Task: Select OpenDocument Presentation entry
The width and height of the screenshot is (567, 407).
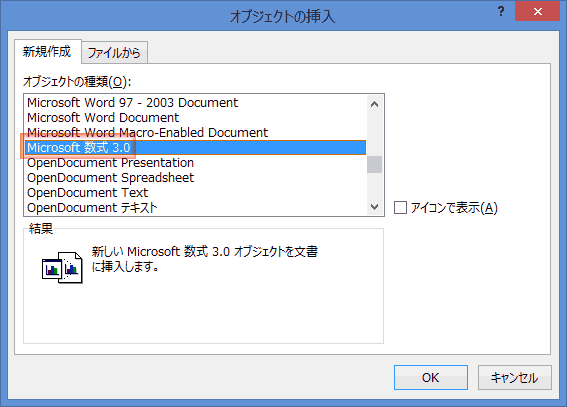Action: [x=195, y=163]
